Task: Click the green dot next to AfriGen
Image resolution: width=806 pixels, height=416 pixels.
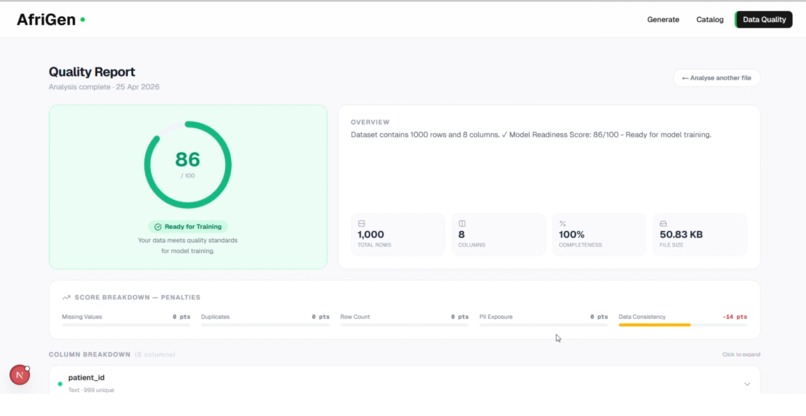Action: (x=82, y=20)
